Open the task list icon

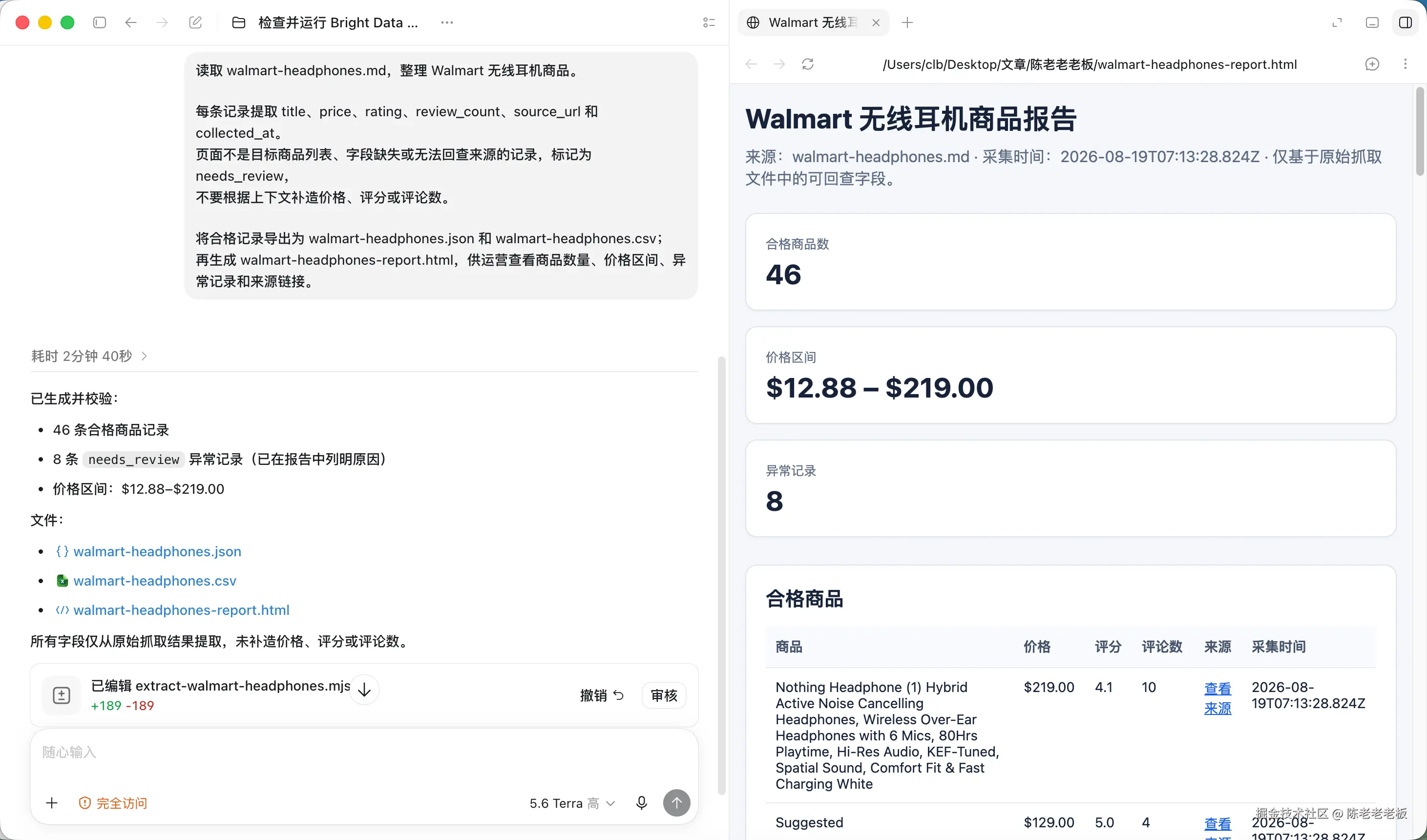click(709, 22)
